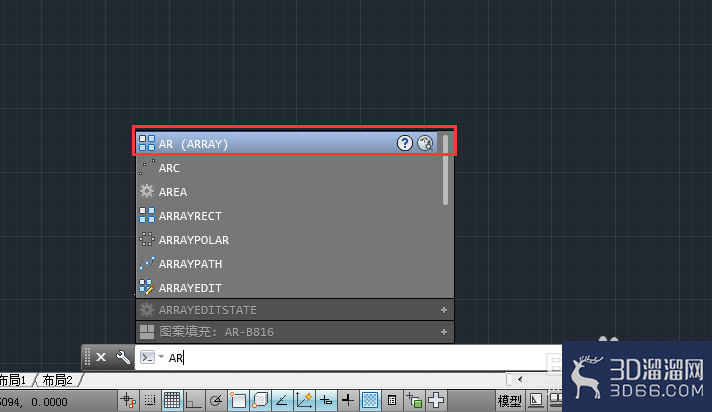Select the AR (ARRAY) command suggestion
712x412 pixels.
287,144
